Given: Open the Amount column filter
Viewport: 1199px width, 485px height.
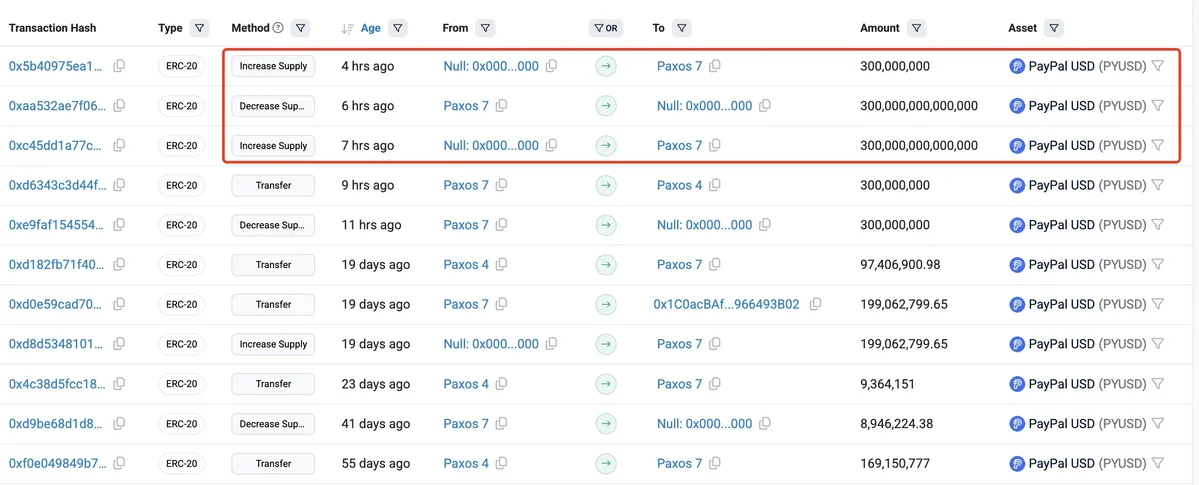Looking at the screenshot, I should click(x=917, y=28).
